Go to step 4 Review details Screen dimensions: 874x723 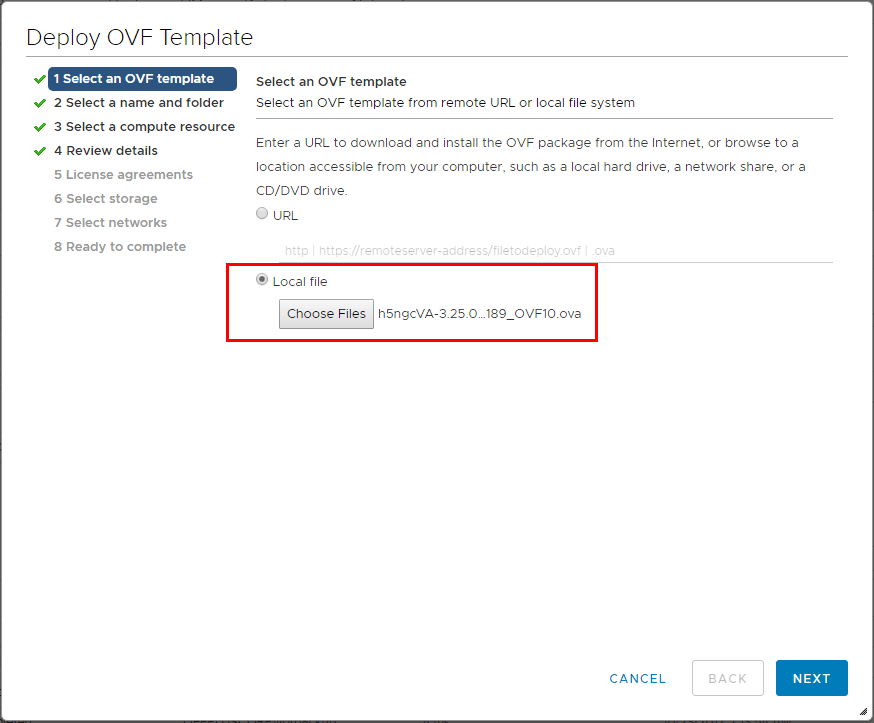[106, 151]
